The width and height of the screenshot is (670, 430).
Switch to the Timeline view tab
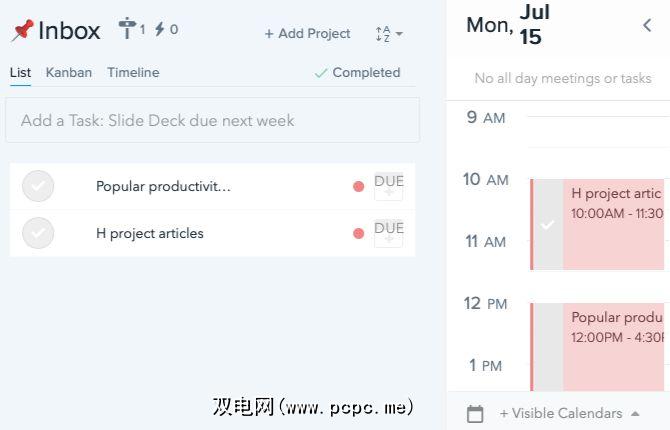tap(133, 73)
